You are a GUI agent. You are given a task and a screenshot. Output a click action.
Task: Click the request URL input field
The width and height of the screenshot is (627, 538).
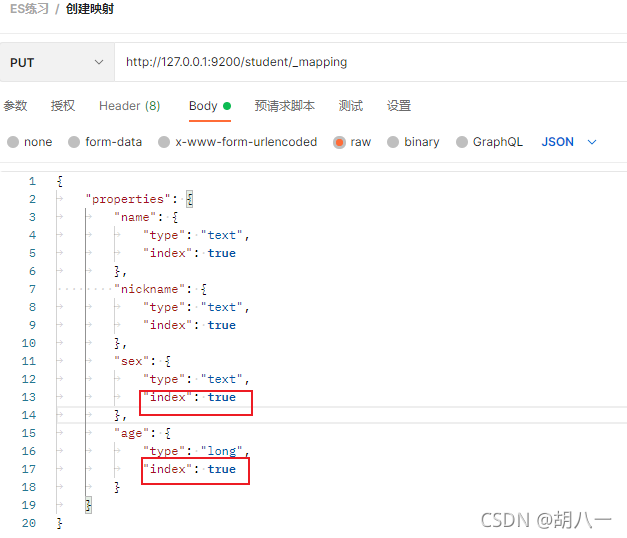click(371, 62)
